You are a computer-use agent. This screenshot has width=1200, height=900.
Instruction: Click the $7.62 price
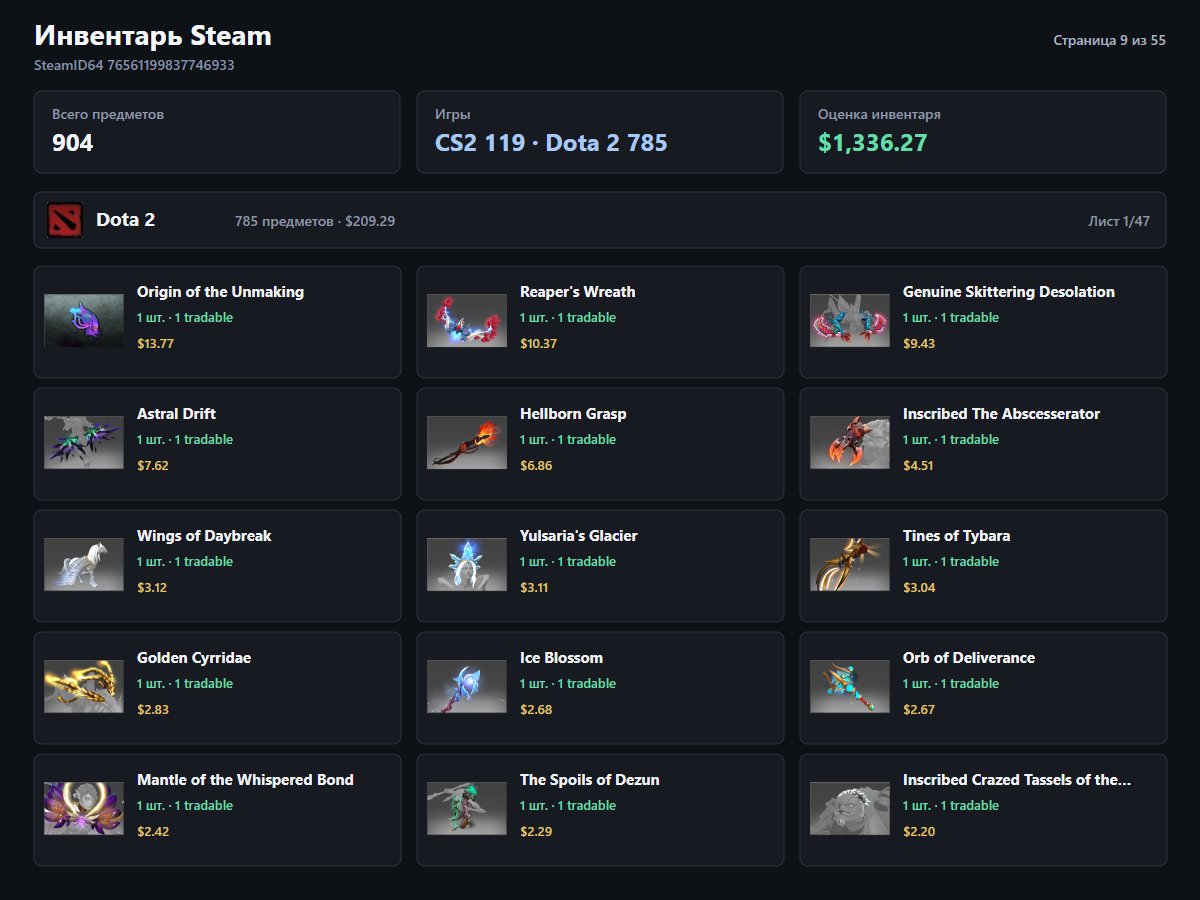(152, 465)
